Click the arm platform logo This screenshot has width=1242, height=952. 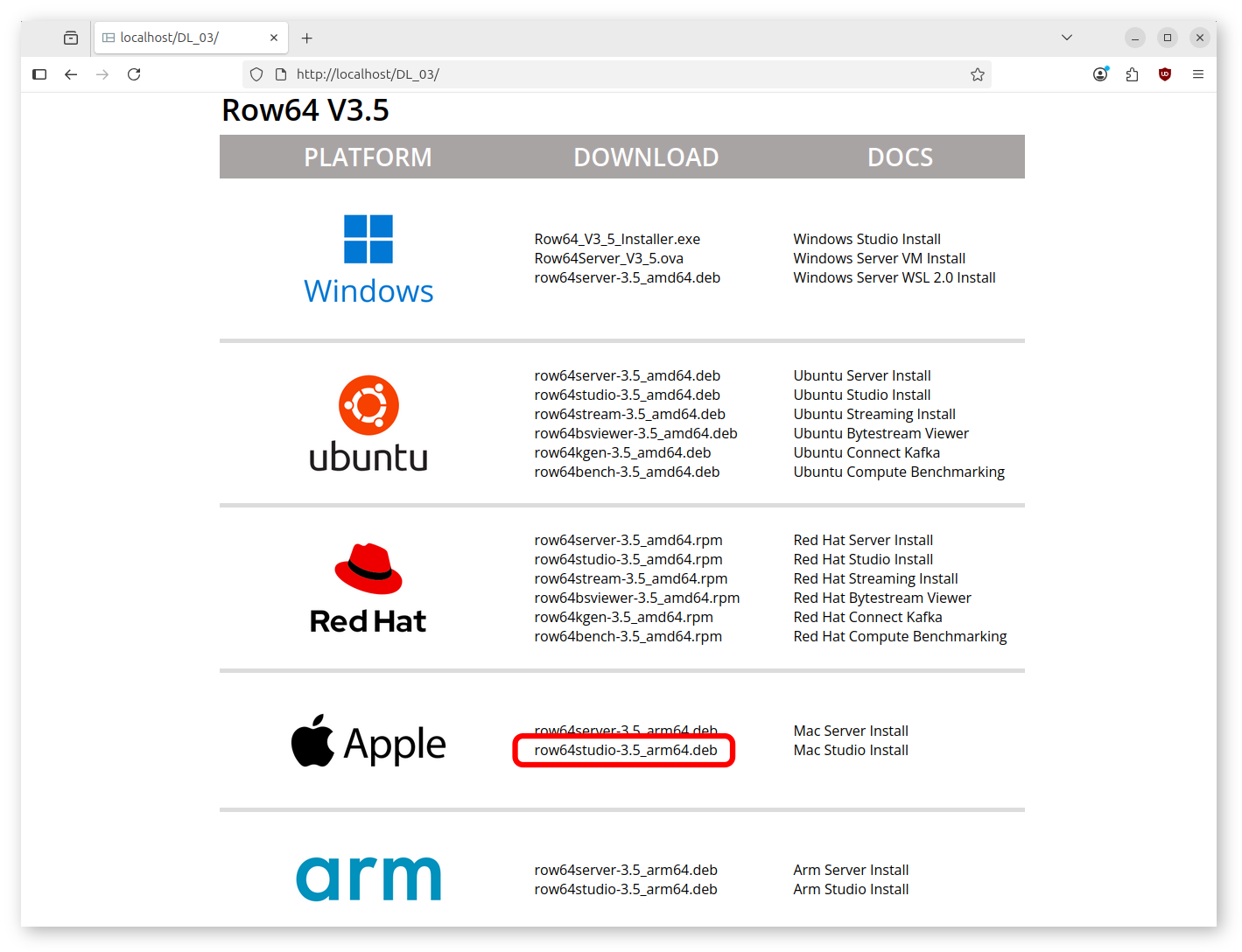coord(368,878)
